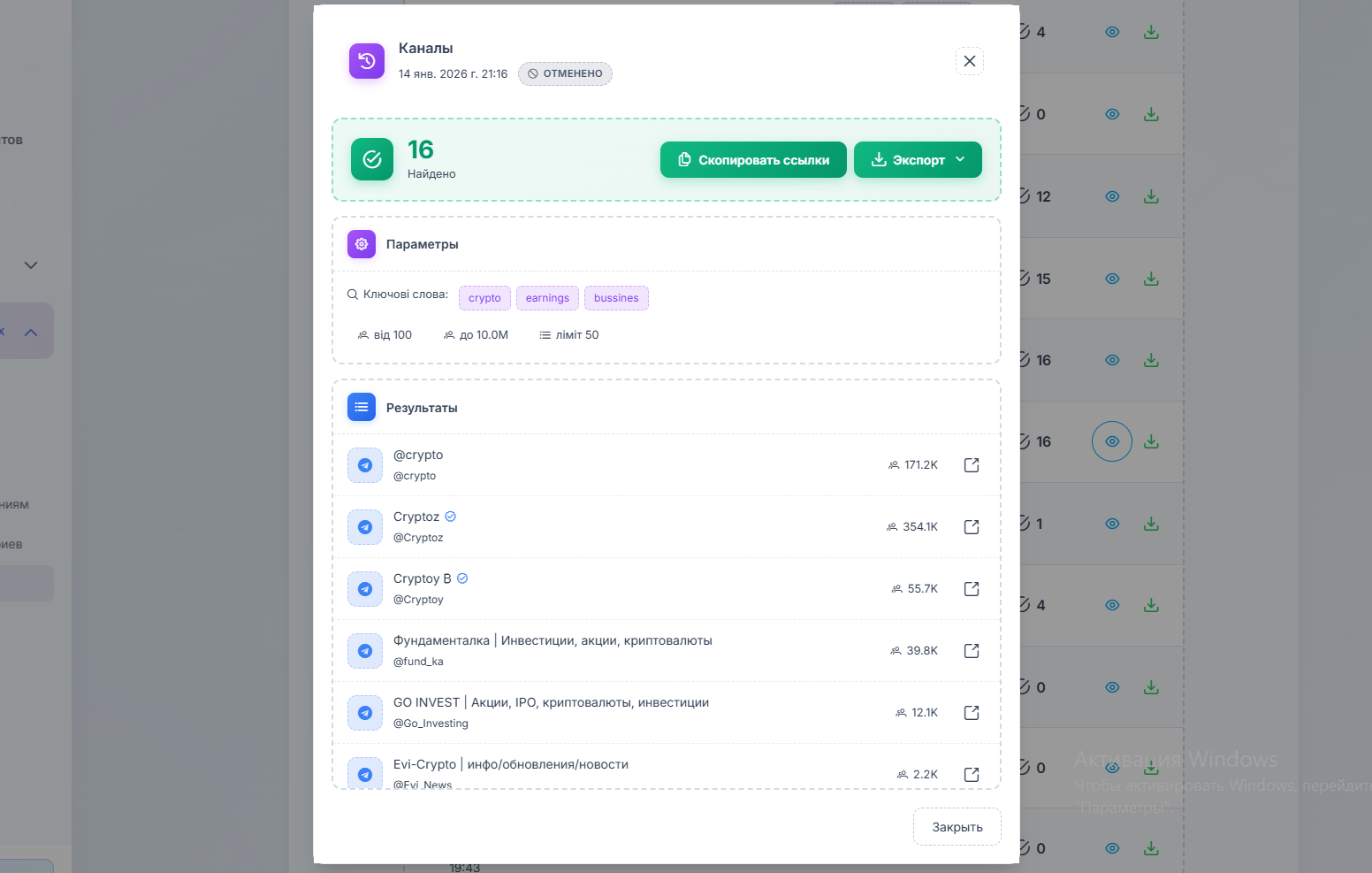Screen dimensions: 1372x873
Task: Open @fund_ka channel in new window
Action: (x=971, y=651)
